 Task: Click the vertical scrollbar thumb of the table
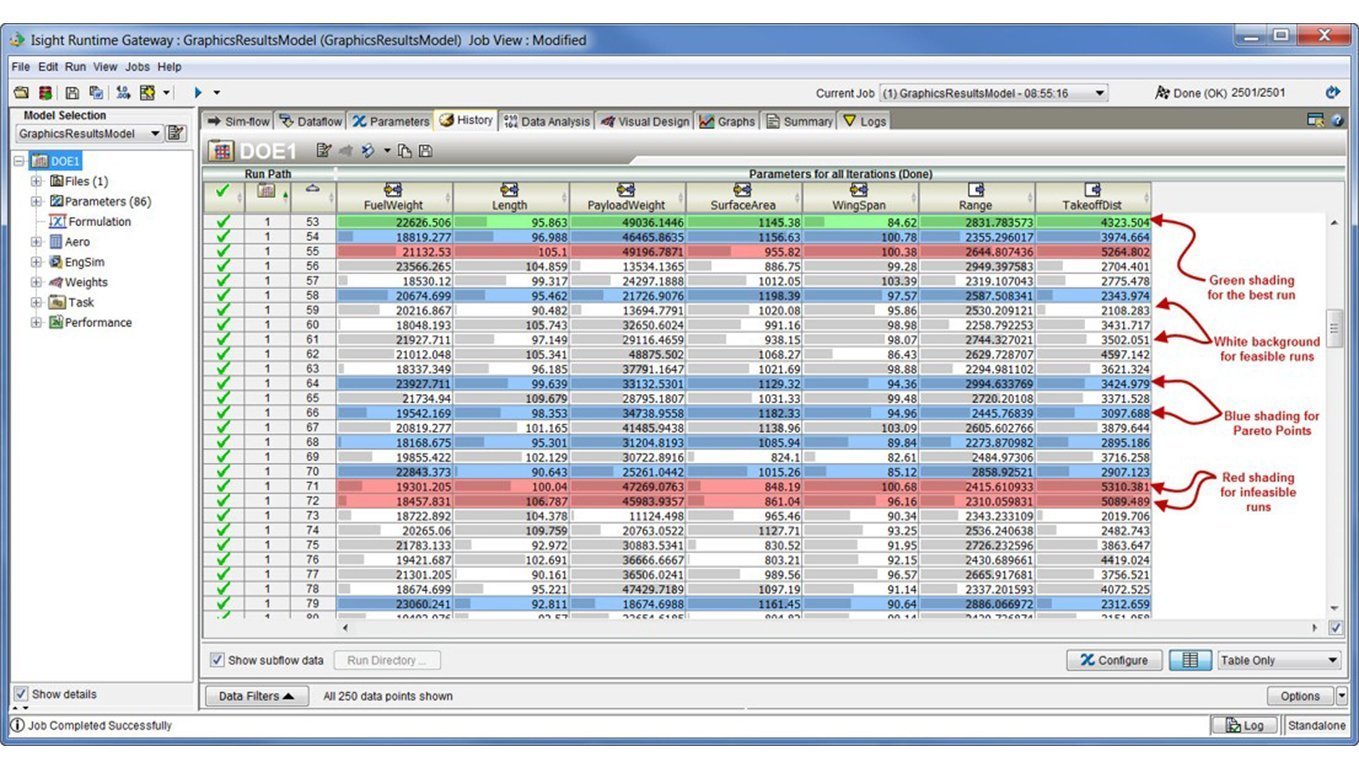pyautogui.click(x=1334, y=327)
